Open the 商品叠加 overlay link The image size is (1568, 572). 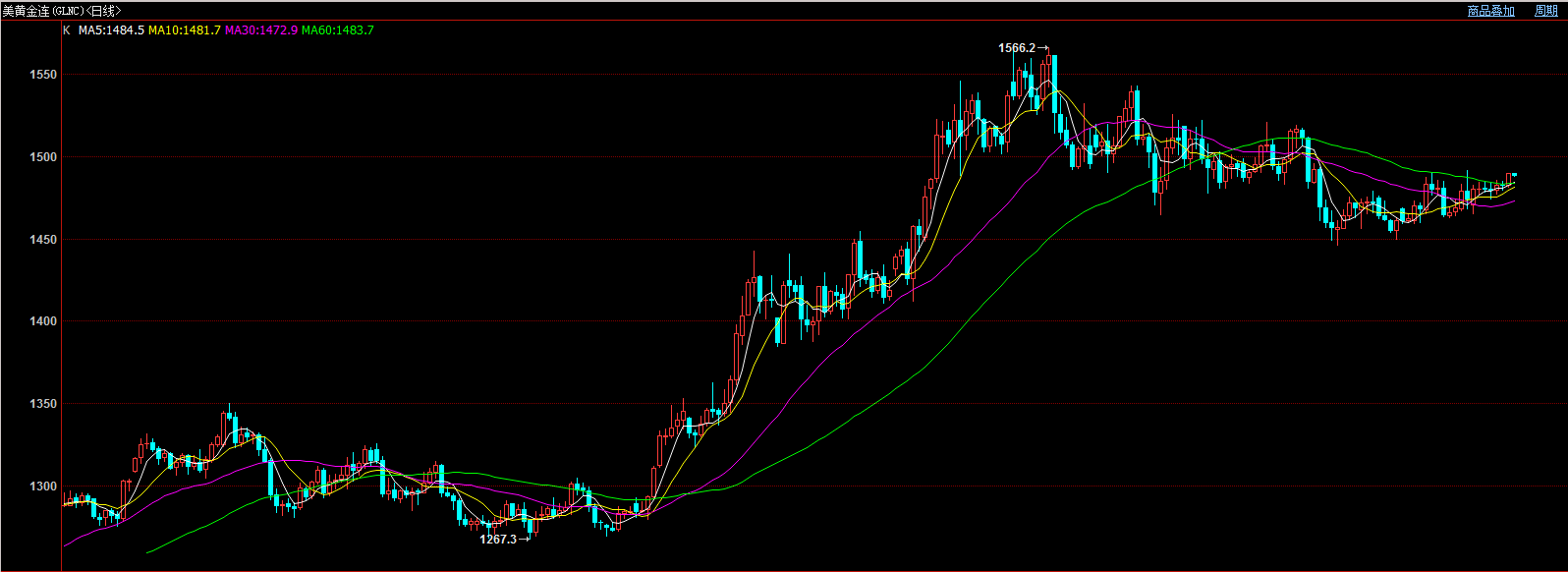tap(1490, 11)
